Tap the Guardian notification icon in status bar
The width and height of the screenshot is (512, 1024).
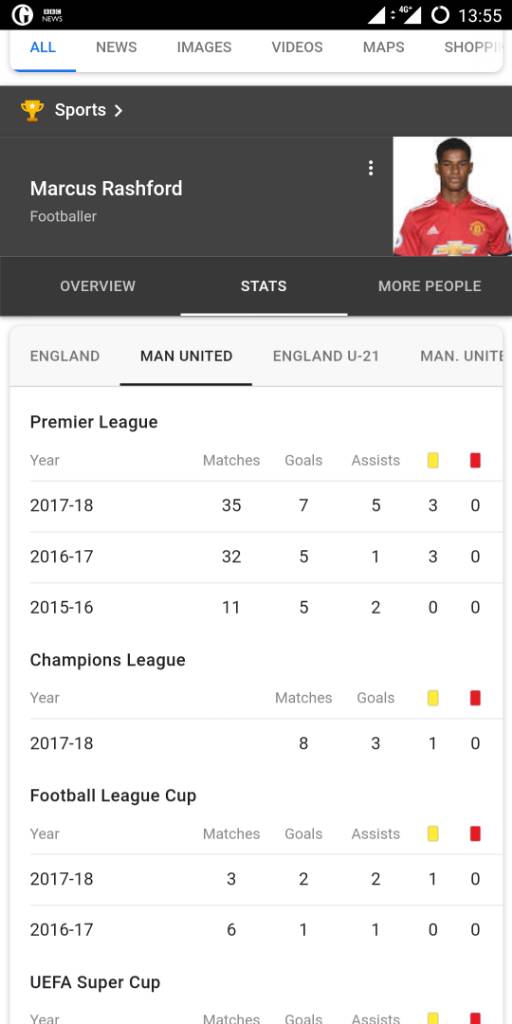[x=22, y=14]
